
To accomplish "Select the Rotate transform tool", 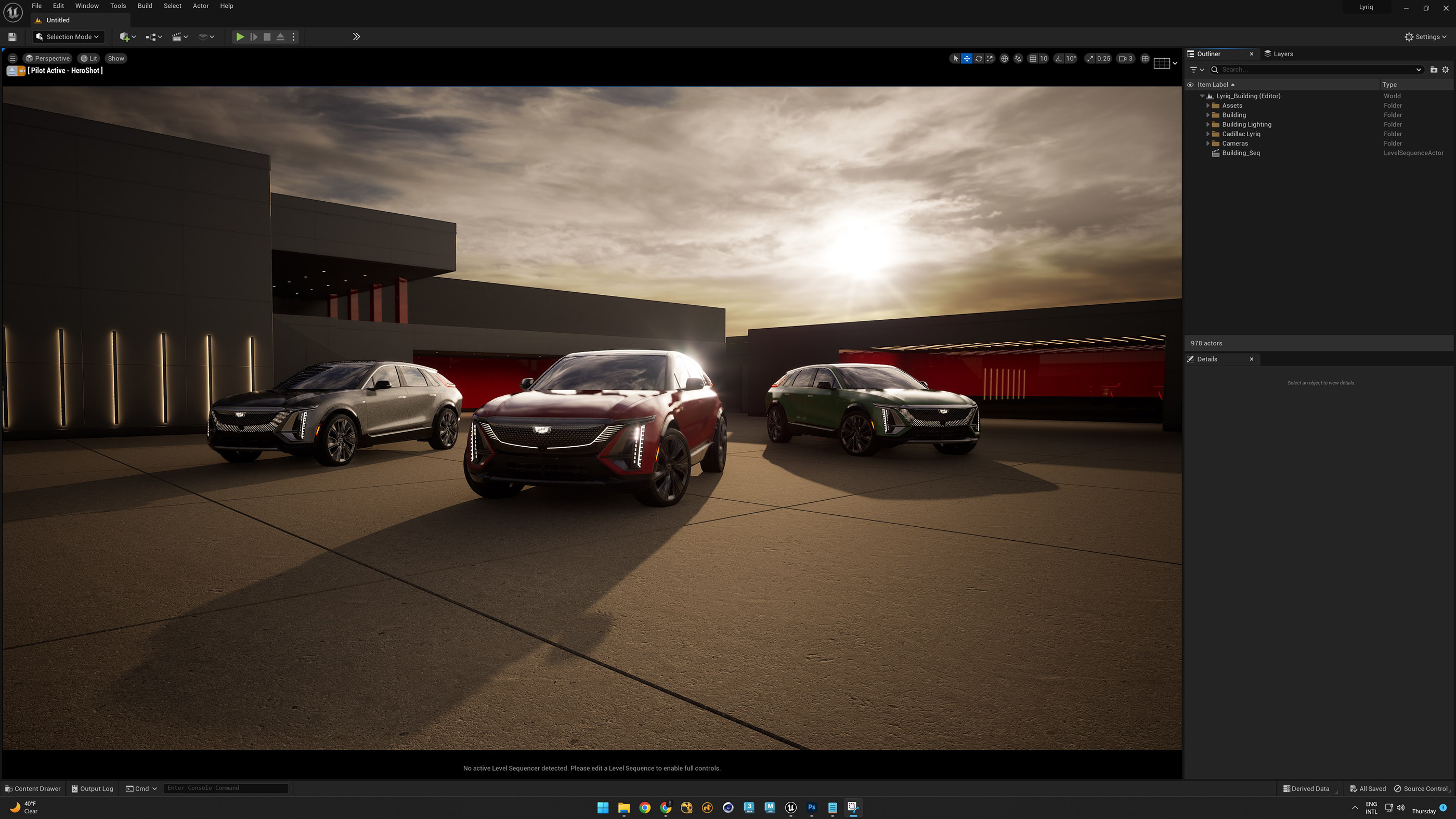I will 979,58.
